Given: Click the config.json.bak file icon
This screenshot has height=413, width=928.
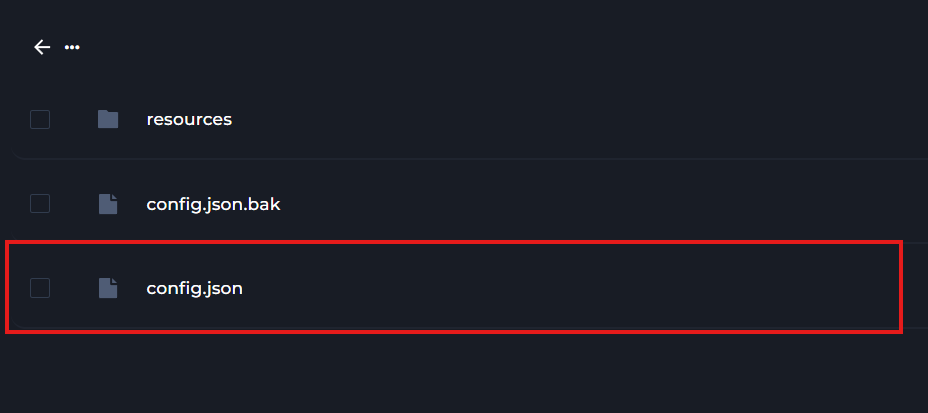Looking at the screenshot, I should [x=108, y=204].
